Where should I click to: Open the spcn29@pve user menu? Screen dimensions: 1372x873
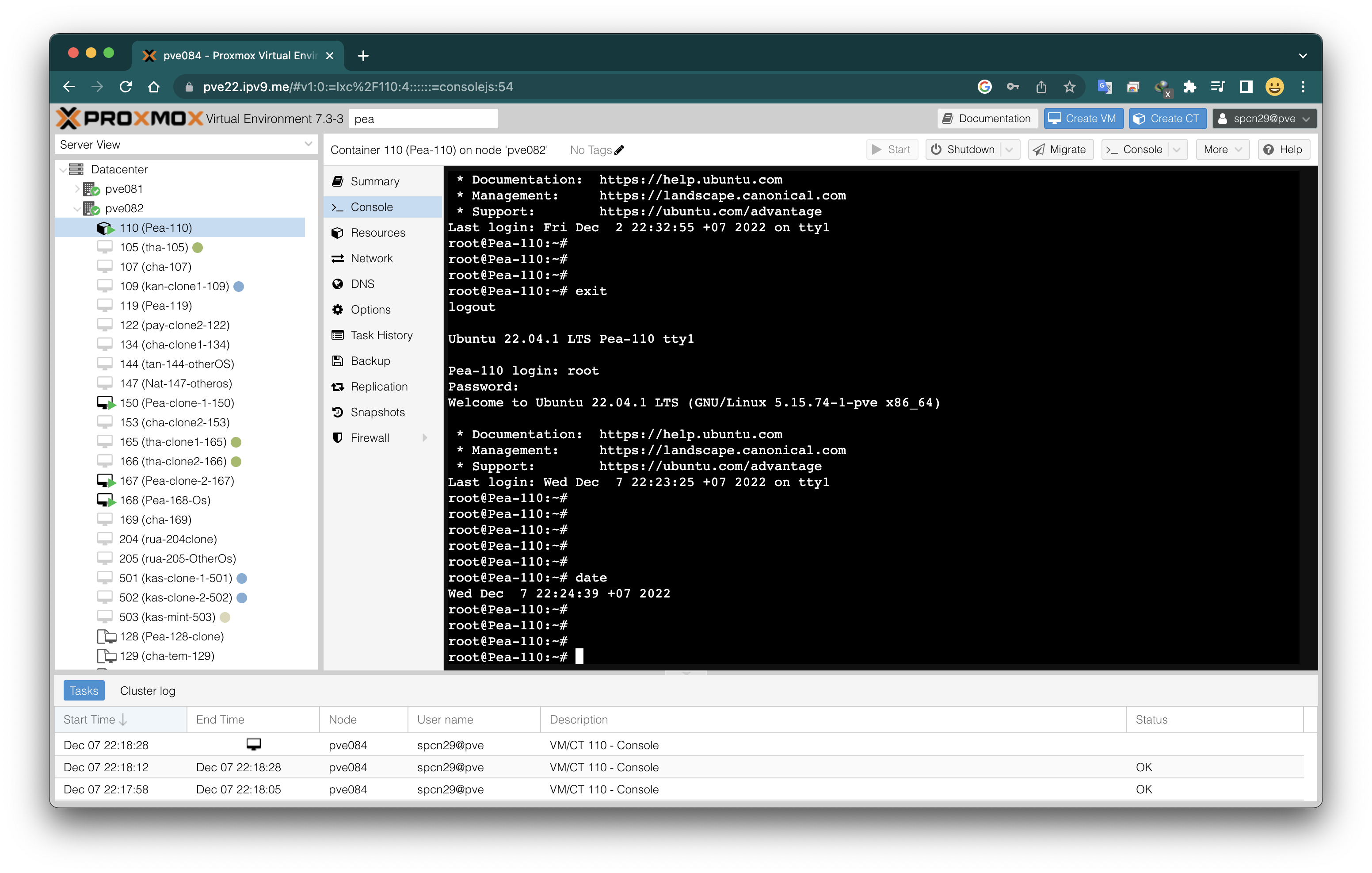(1264, 119)
